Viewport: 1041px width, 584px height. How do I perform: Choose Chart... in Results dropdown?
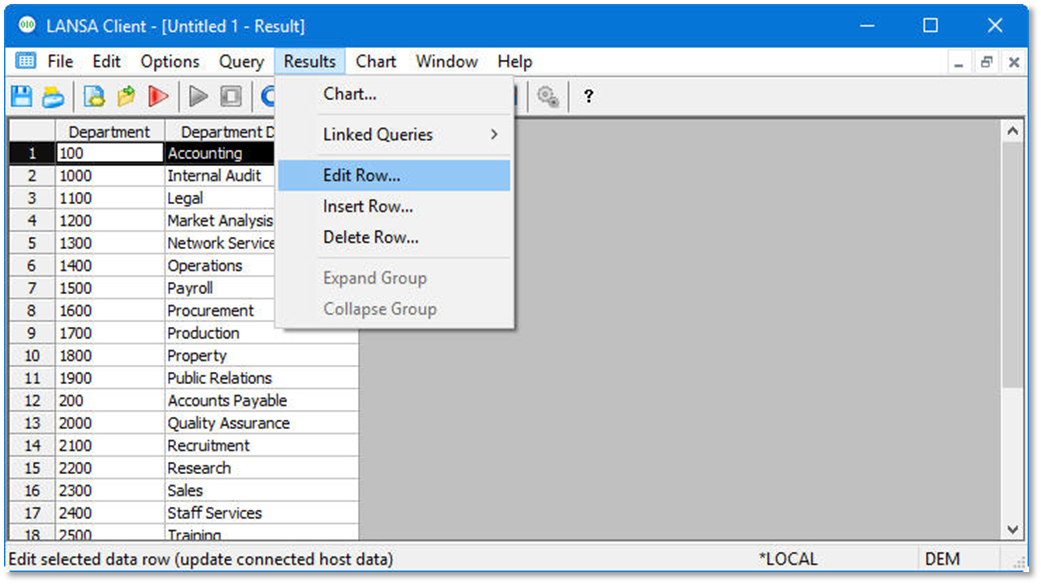click(x=394, y=94)
